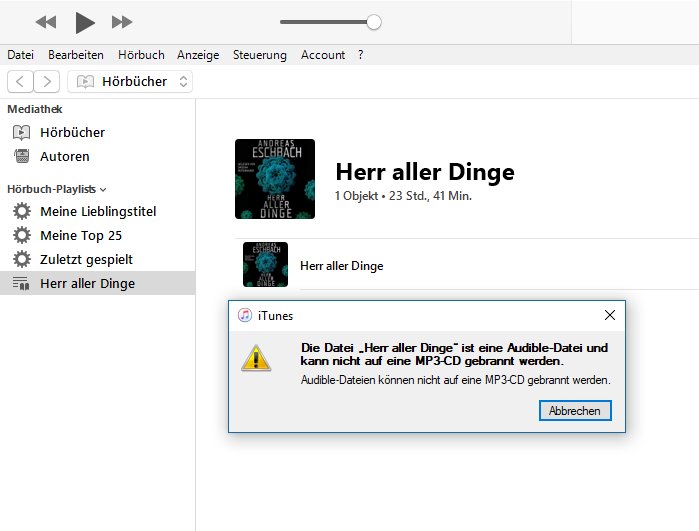Click the book icon beside sidebar Hörbücher
The width and height of the screenshot is (699, 531).
coord(21,132)
